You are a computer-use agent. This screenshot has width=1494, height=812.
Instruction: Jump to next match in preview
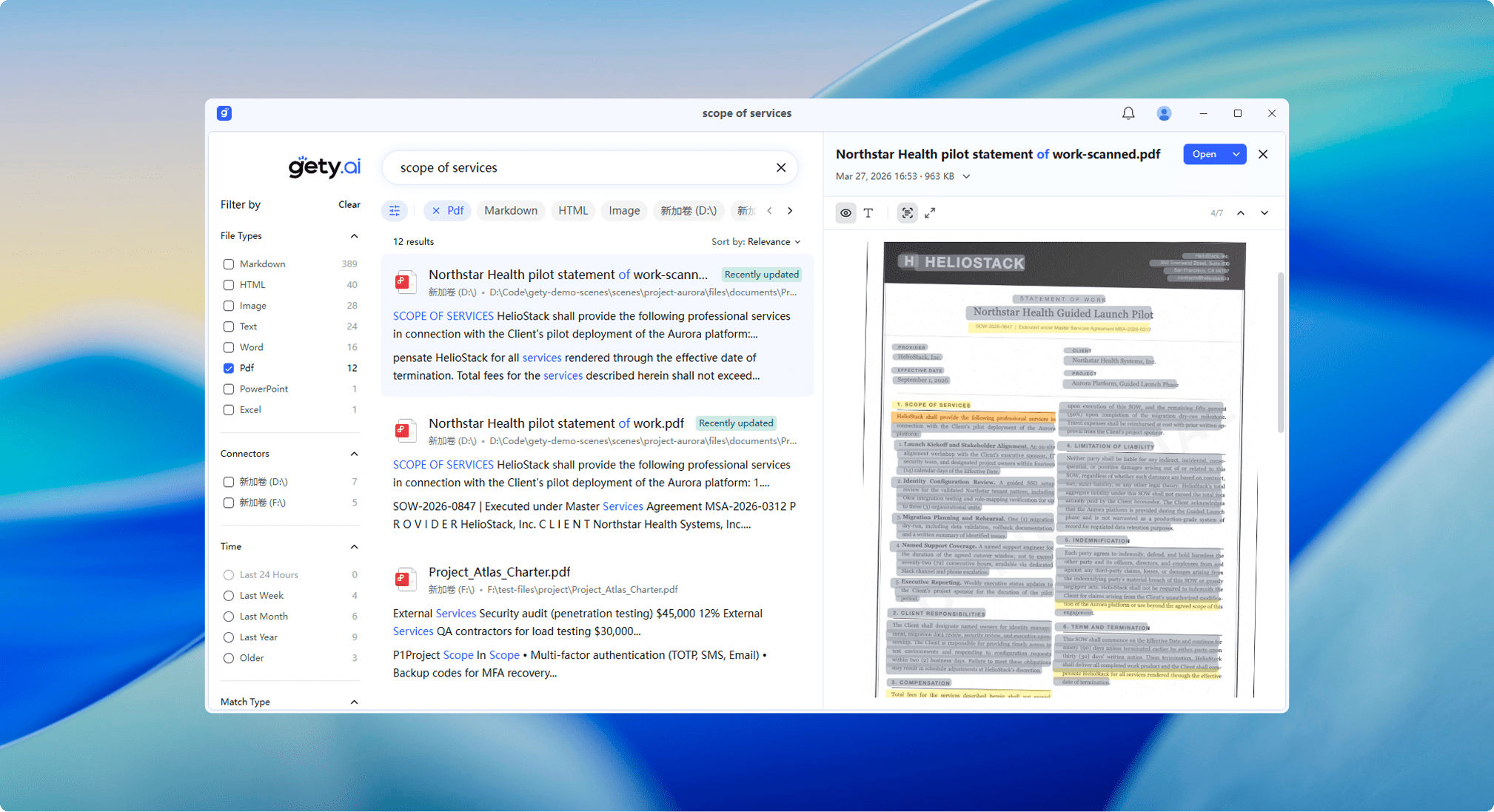point(1264,213)
